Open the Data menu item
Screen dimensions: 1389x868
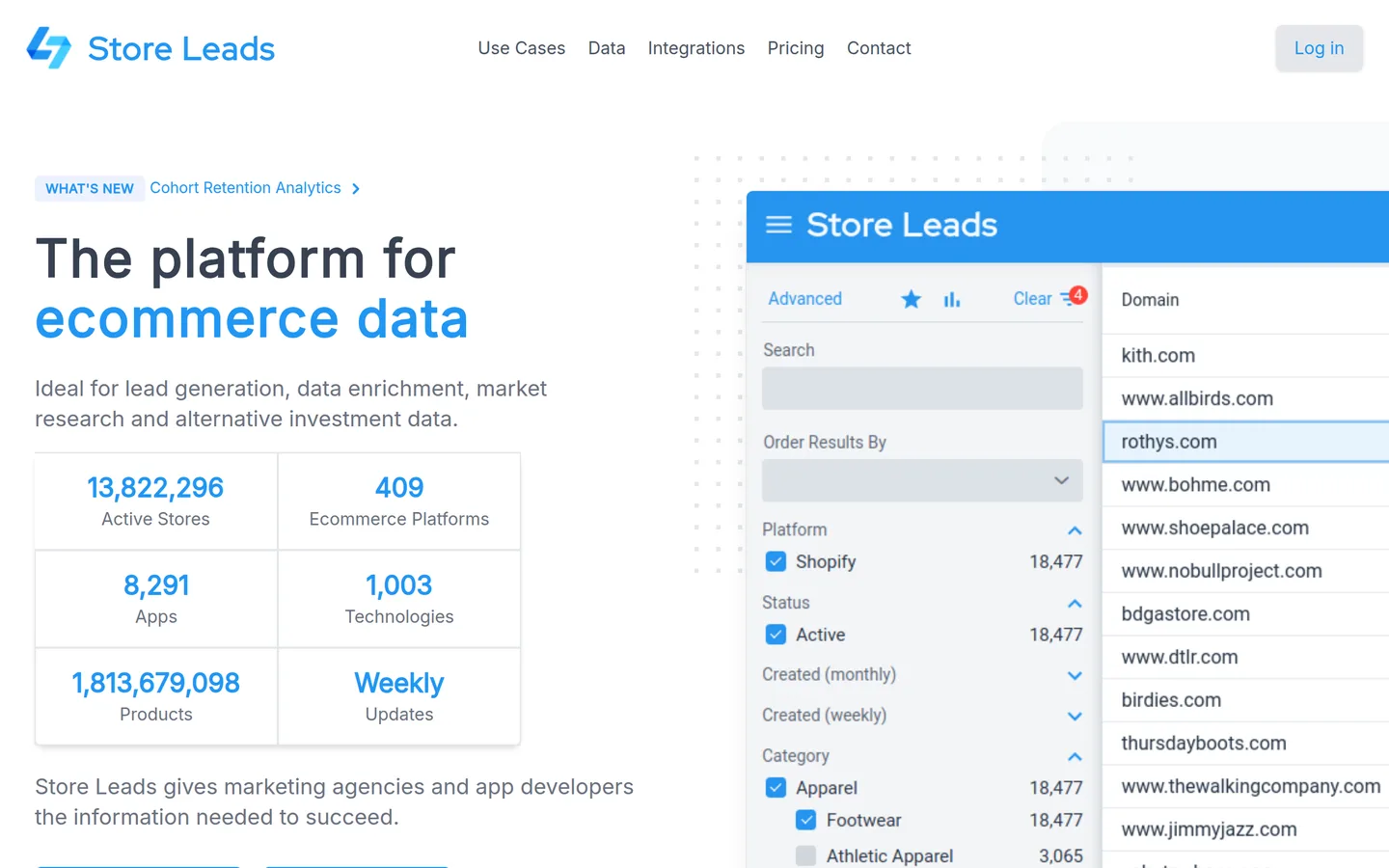pyautogui.click(x=607, y=48)
